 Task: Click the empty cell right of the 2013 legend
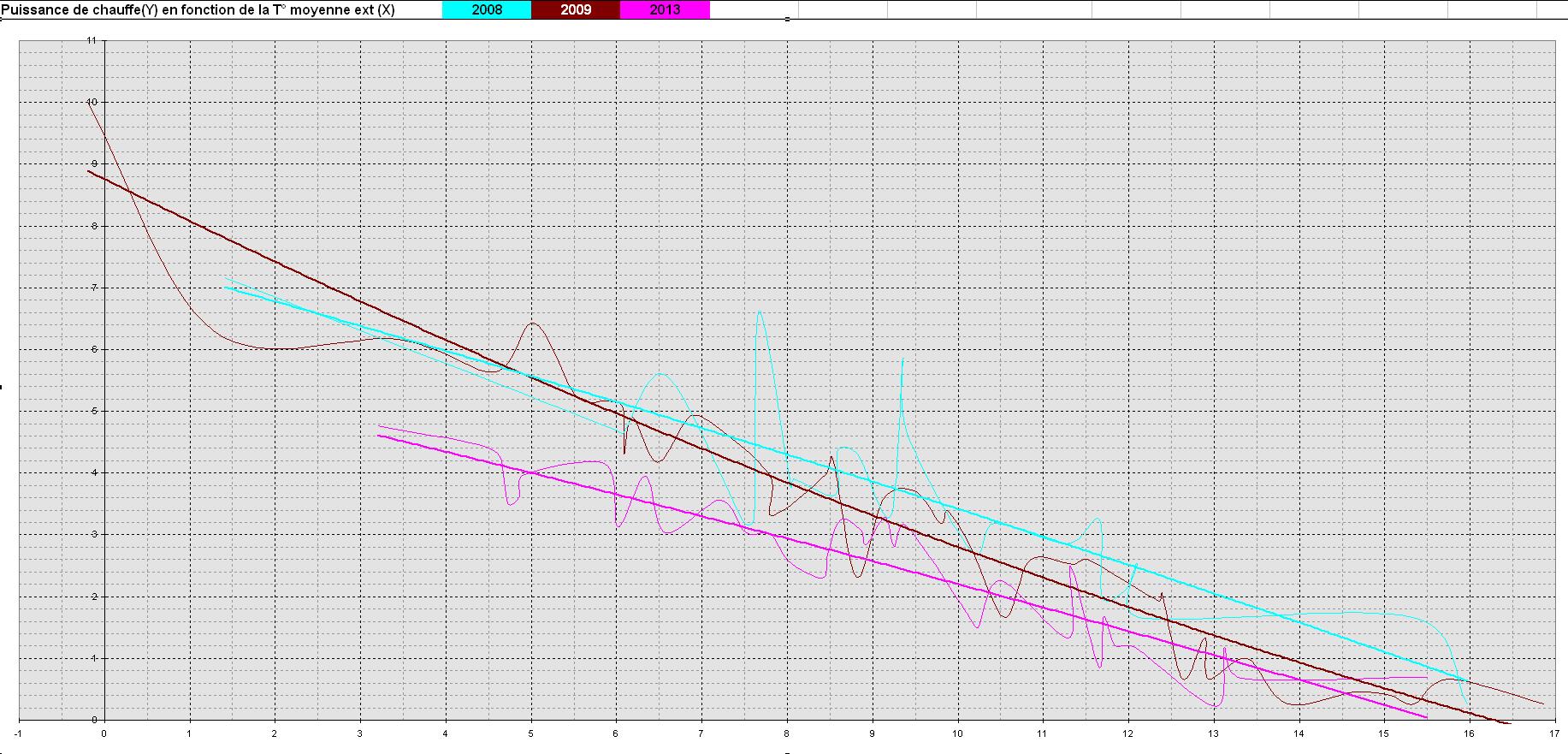[754, 9]
